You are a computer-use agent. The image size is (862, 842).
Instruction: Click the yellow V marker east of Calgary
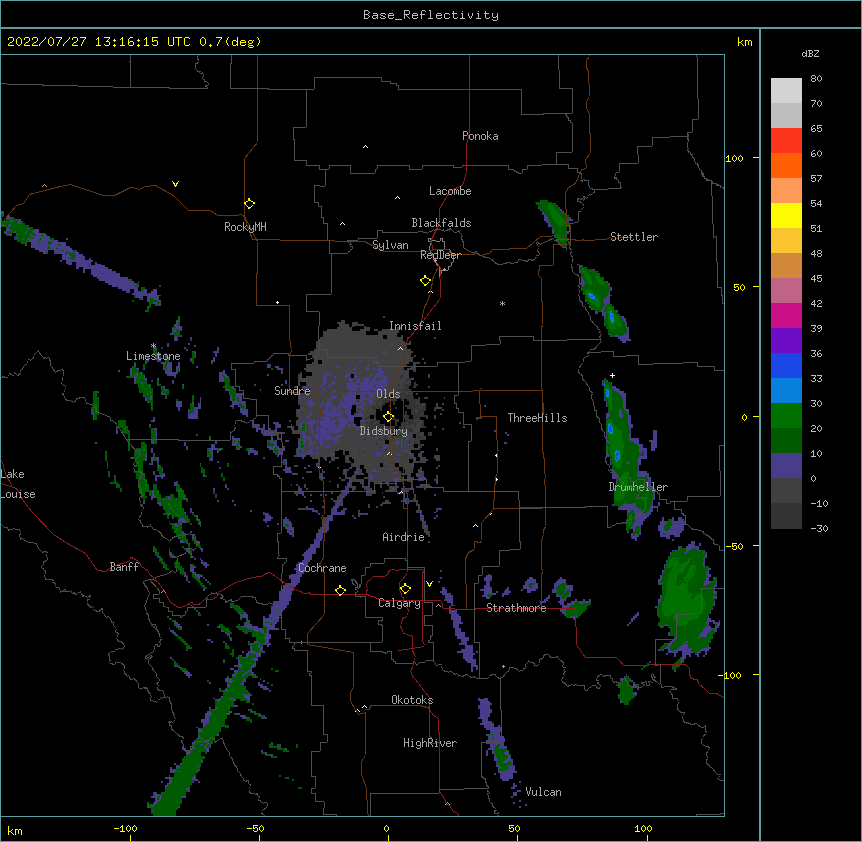tap(429, 584)
